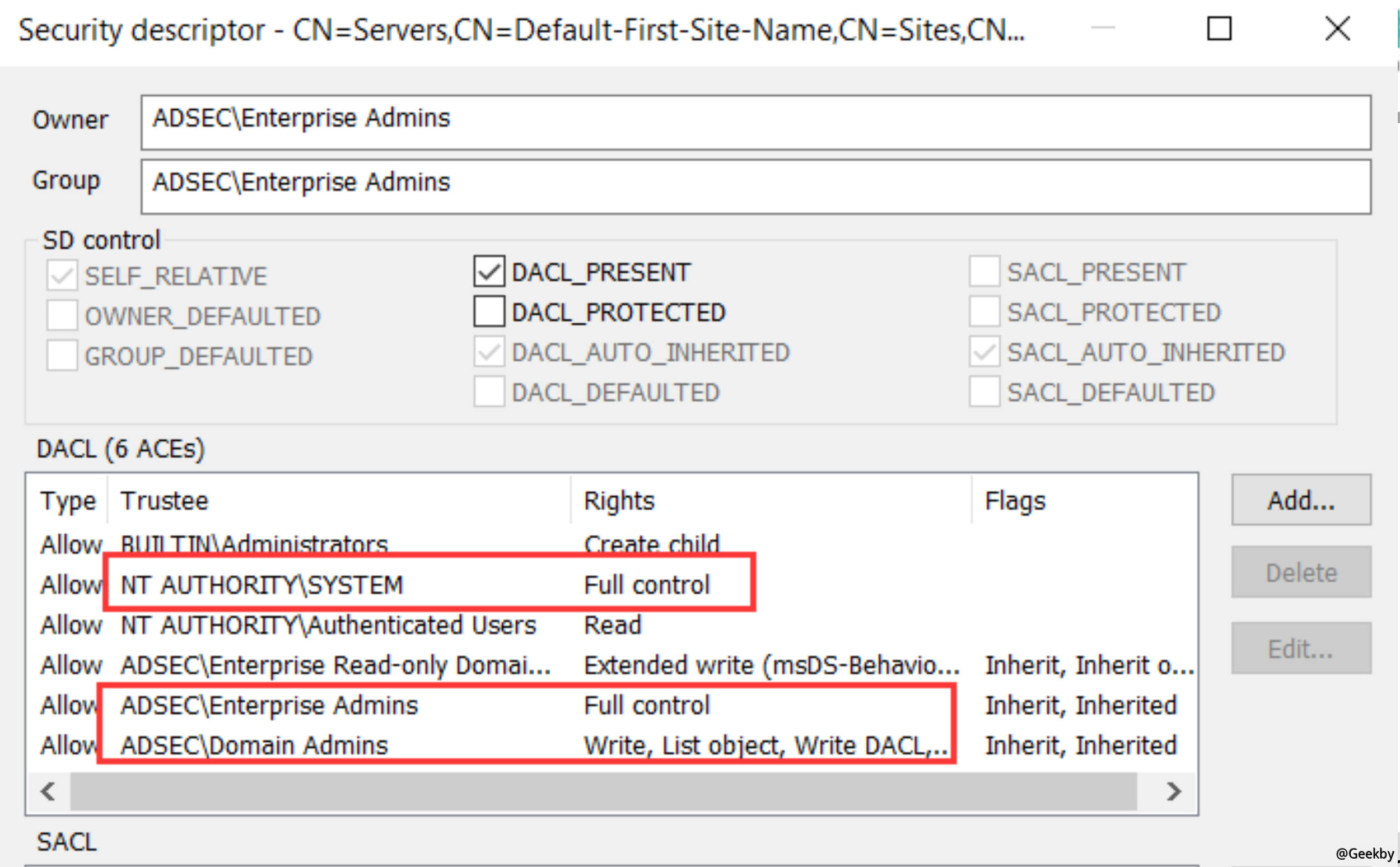This screenshot has height=867, width=1400.
Task: Click the Add... button for DACL
Action: pos(1301,500)
